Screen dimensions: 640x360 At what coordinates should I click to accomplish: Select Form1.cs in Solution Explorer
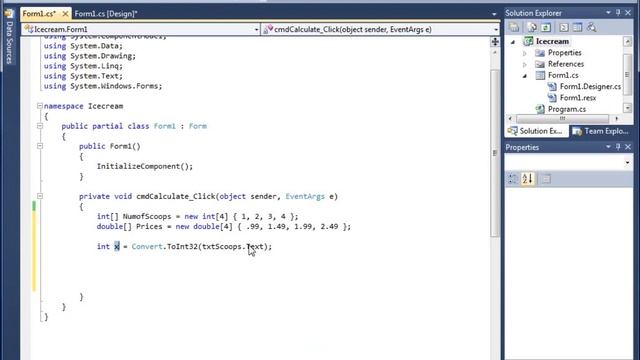click(x=563, y=75)
